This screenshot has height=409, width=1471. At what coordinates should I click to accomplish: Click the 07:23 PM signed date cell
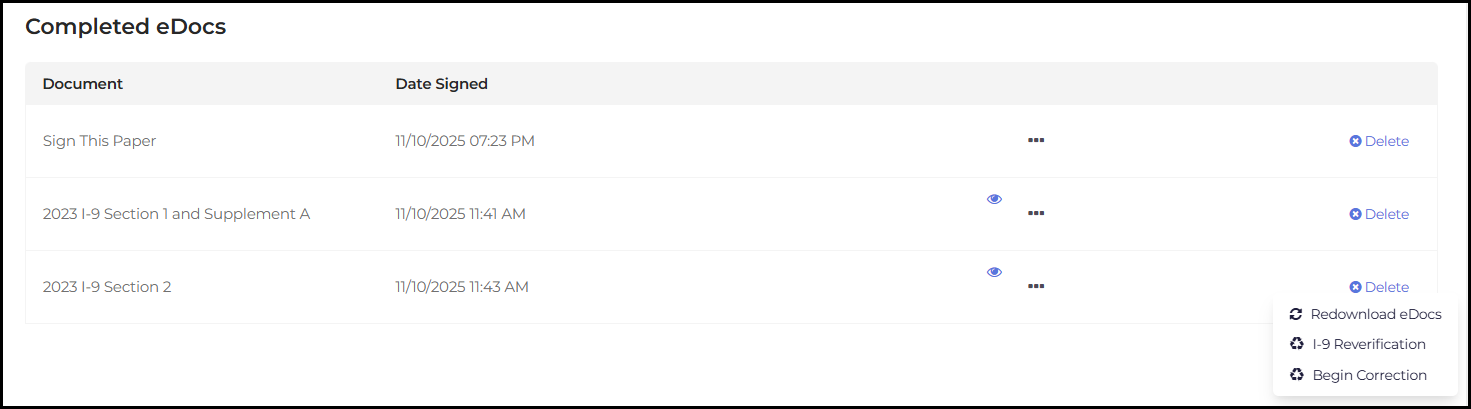click(465, 141)
